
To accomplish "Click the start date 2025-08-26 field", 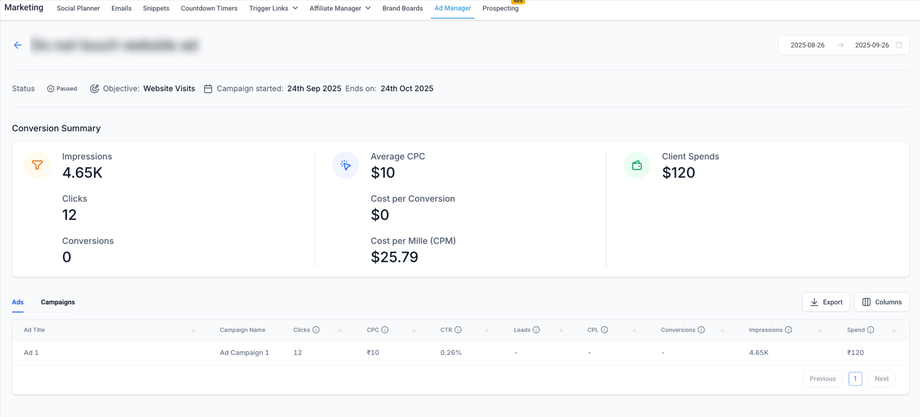I will point(807,45).
